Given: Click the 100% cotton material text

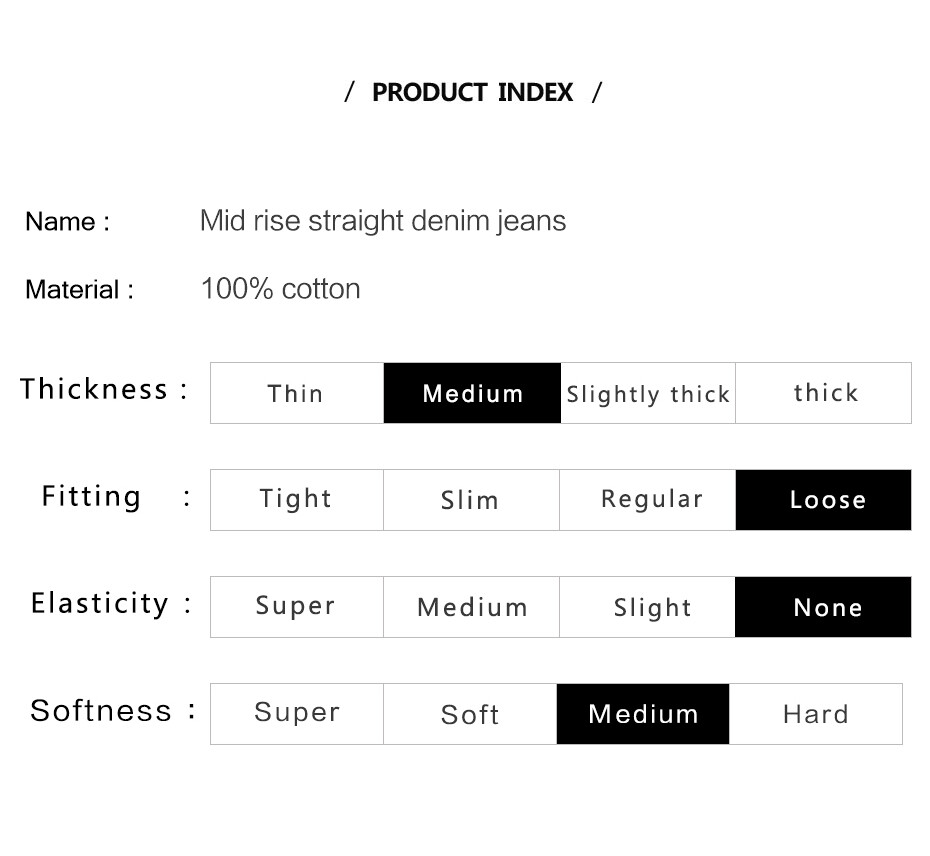Looking at the screenshot, I should 281,289.
